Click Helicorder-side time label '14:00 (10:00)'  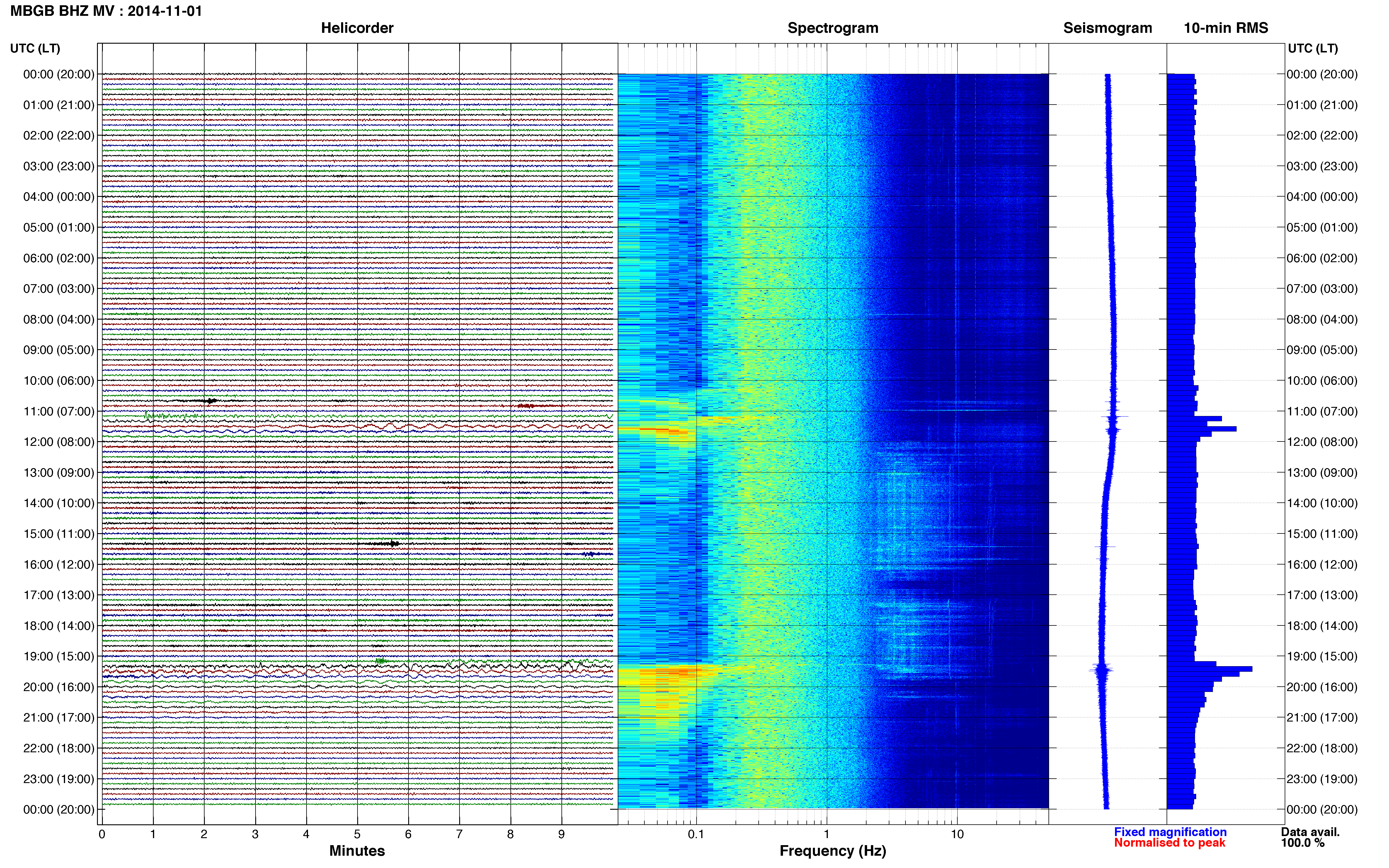point(59,504)
